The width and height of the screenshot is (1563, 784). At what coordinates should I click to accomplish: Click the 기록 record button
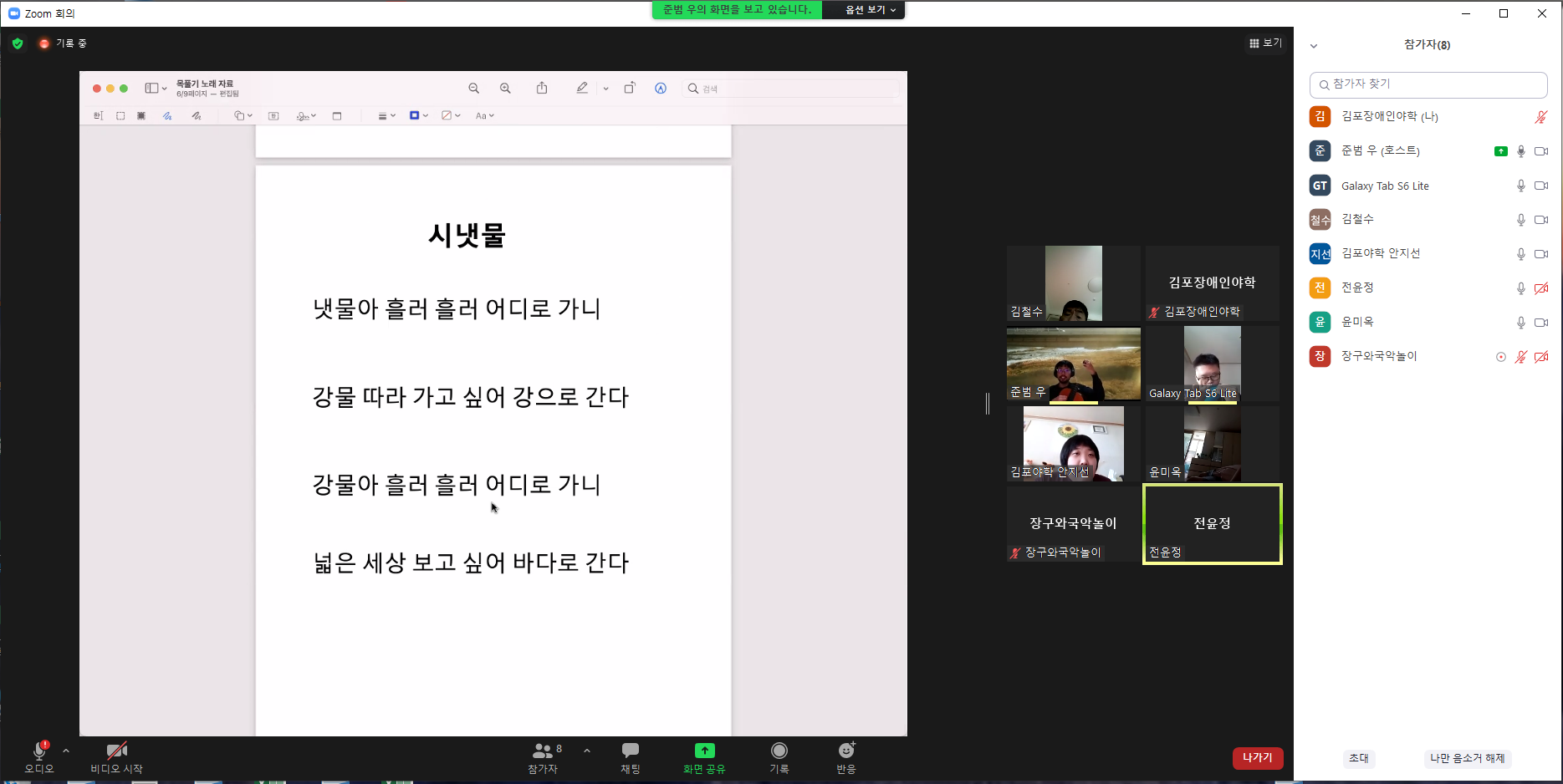click(779, 757)
